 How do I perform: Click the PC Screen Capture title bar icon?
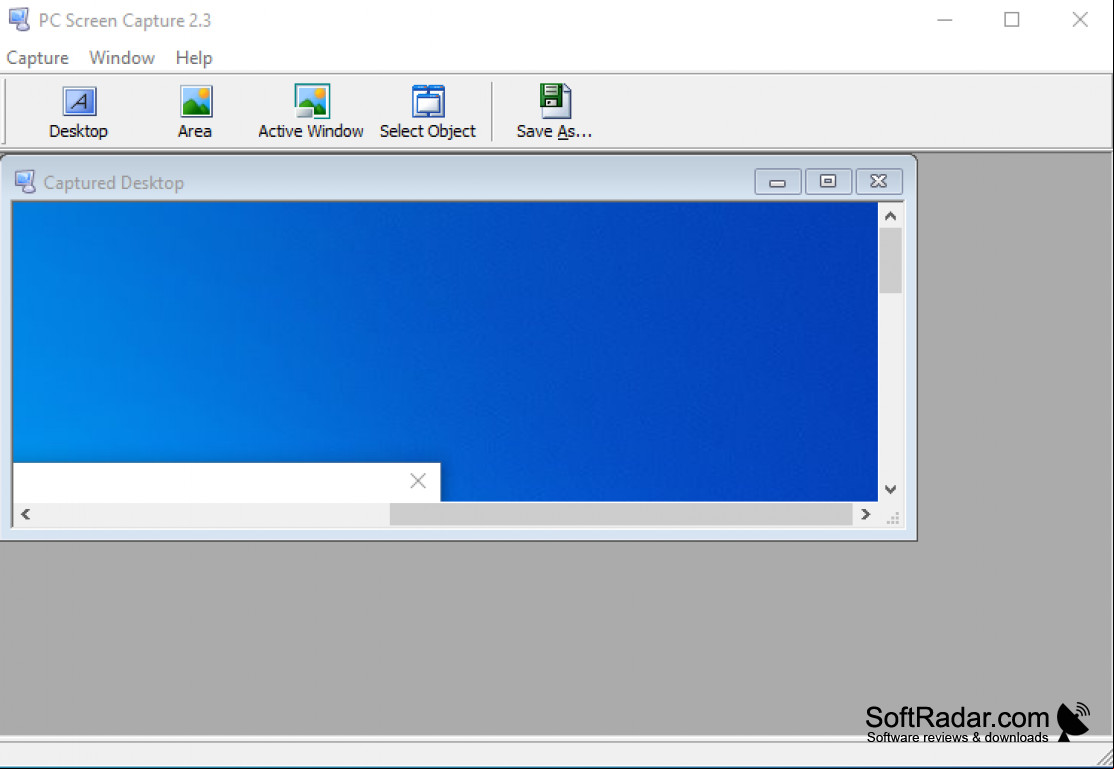[x=19, y=19]
